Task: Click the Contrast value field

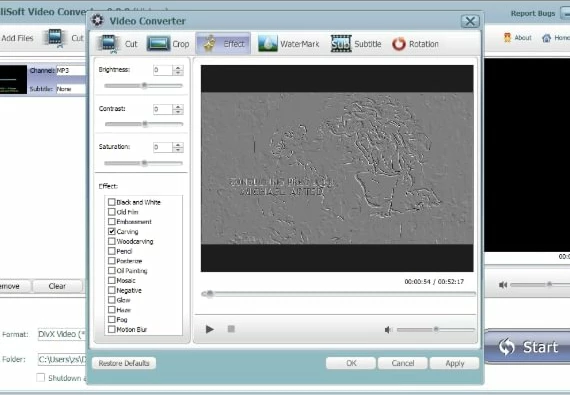Action: point(163,109)
